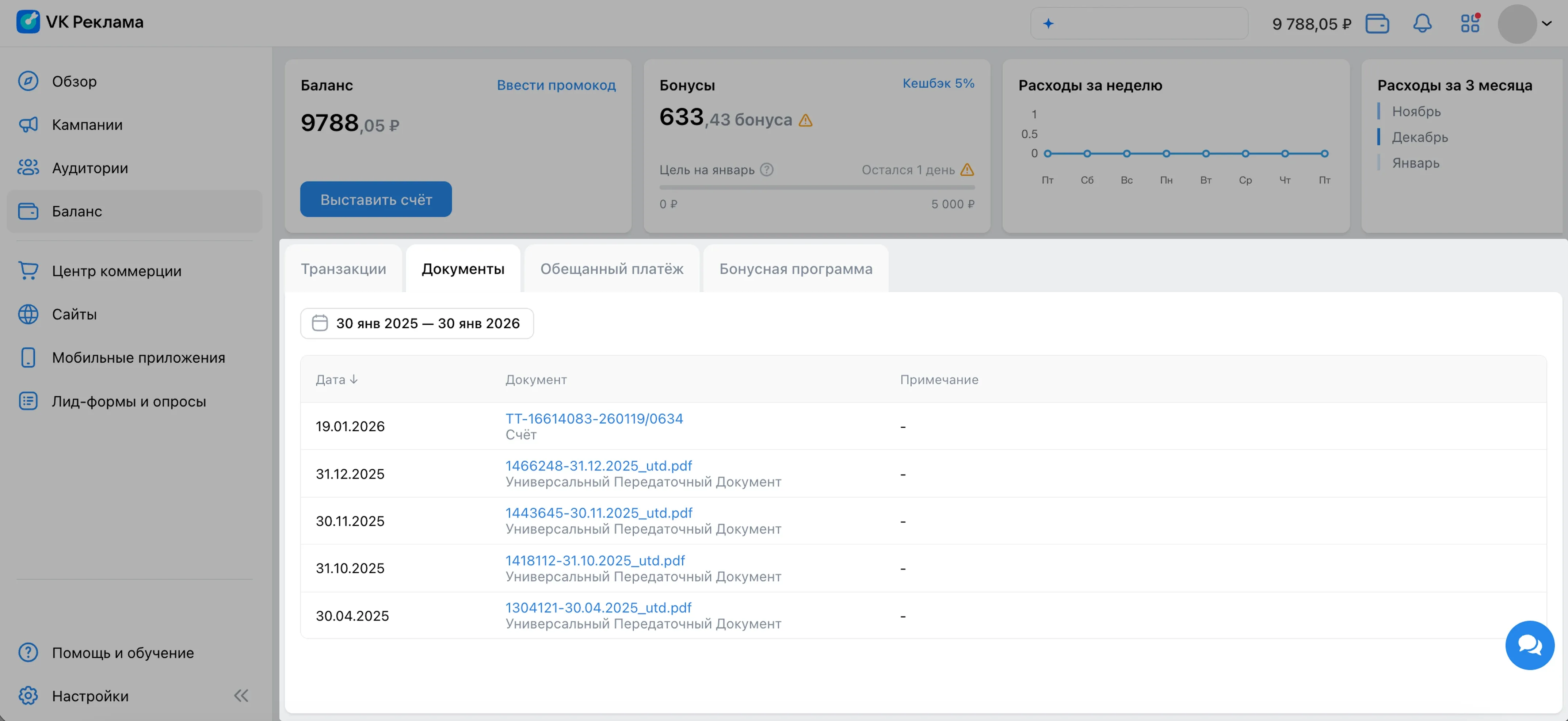Viewport: 1568px width, 721px height.
Task: Open Аудитории in the sidebar
Action: pyautogui.click(x=89, y=168)
